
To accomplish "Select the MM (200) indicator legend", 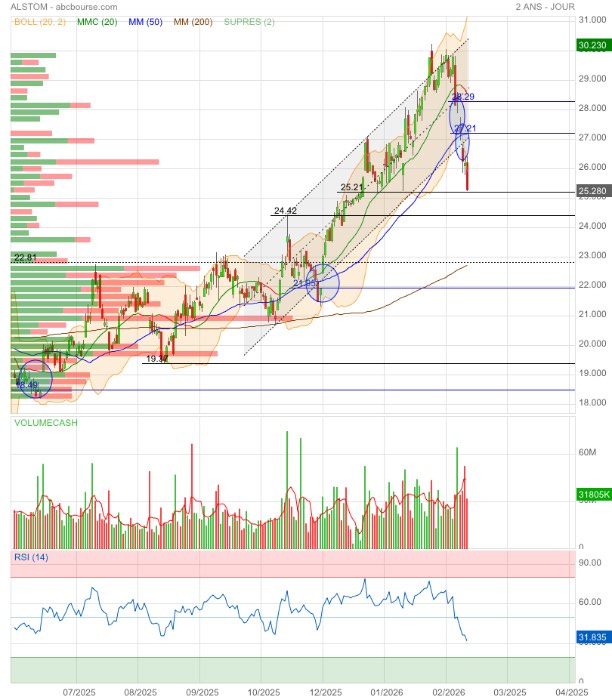I will pos(193,22).
